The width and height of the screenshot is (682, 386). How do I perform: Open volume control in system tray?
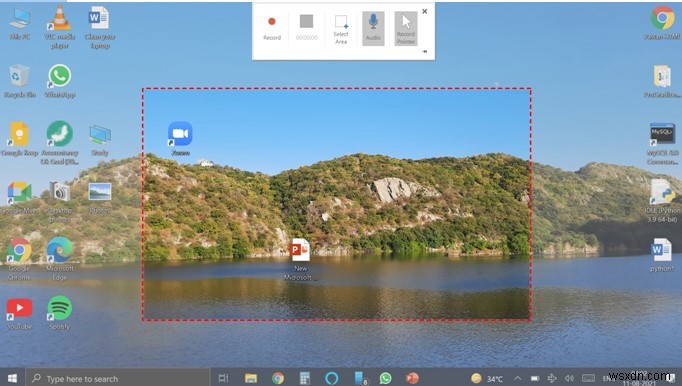(x=569, y=379)
